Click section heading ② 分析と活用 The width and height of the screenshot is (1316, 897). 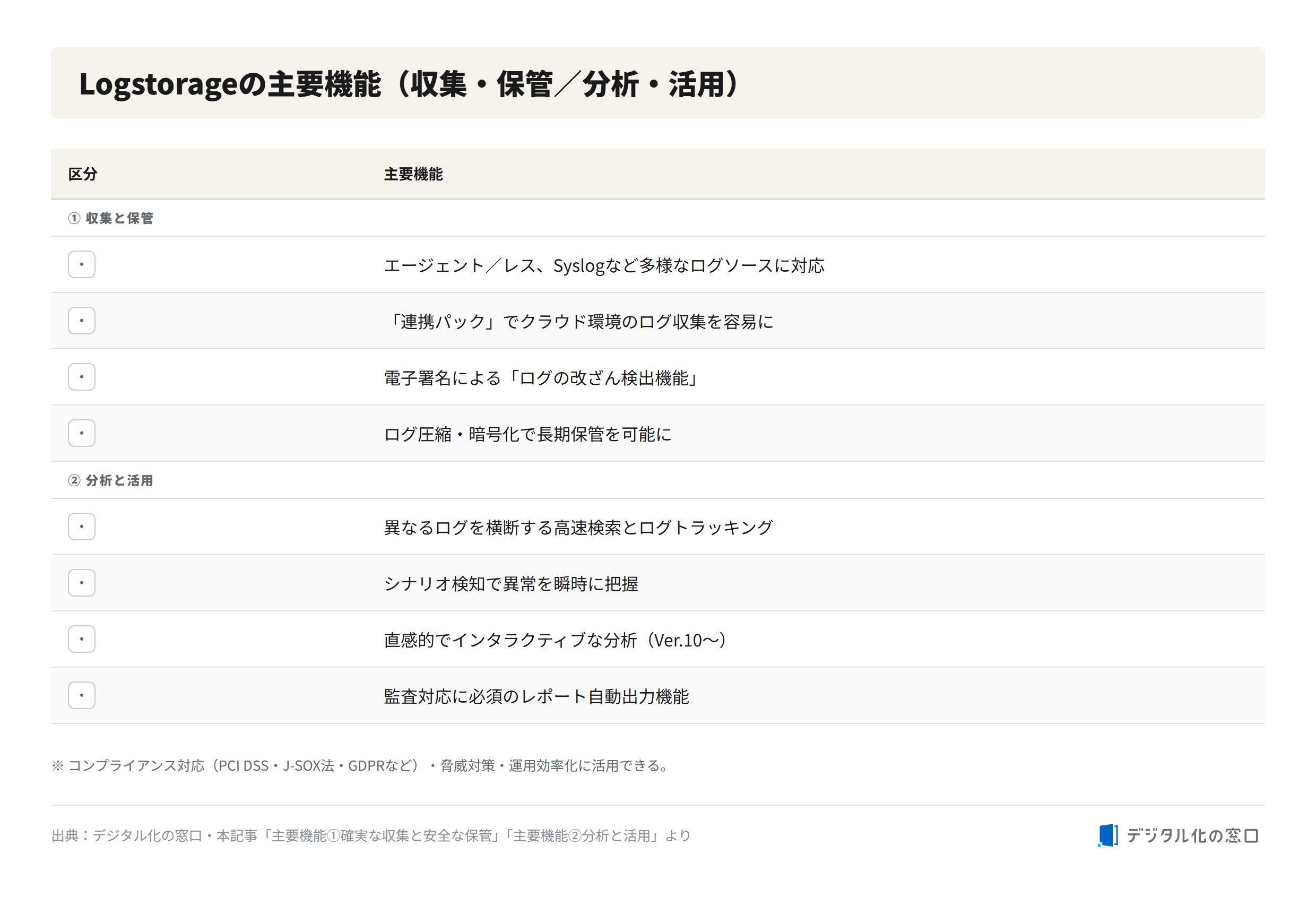(x=111, y=480)
